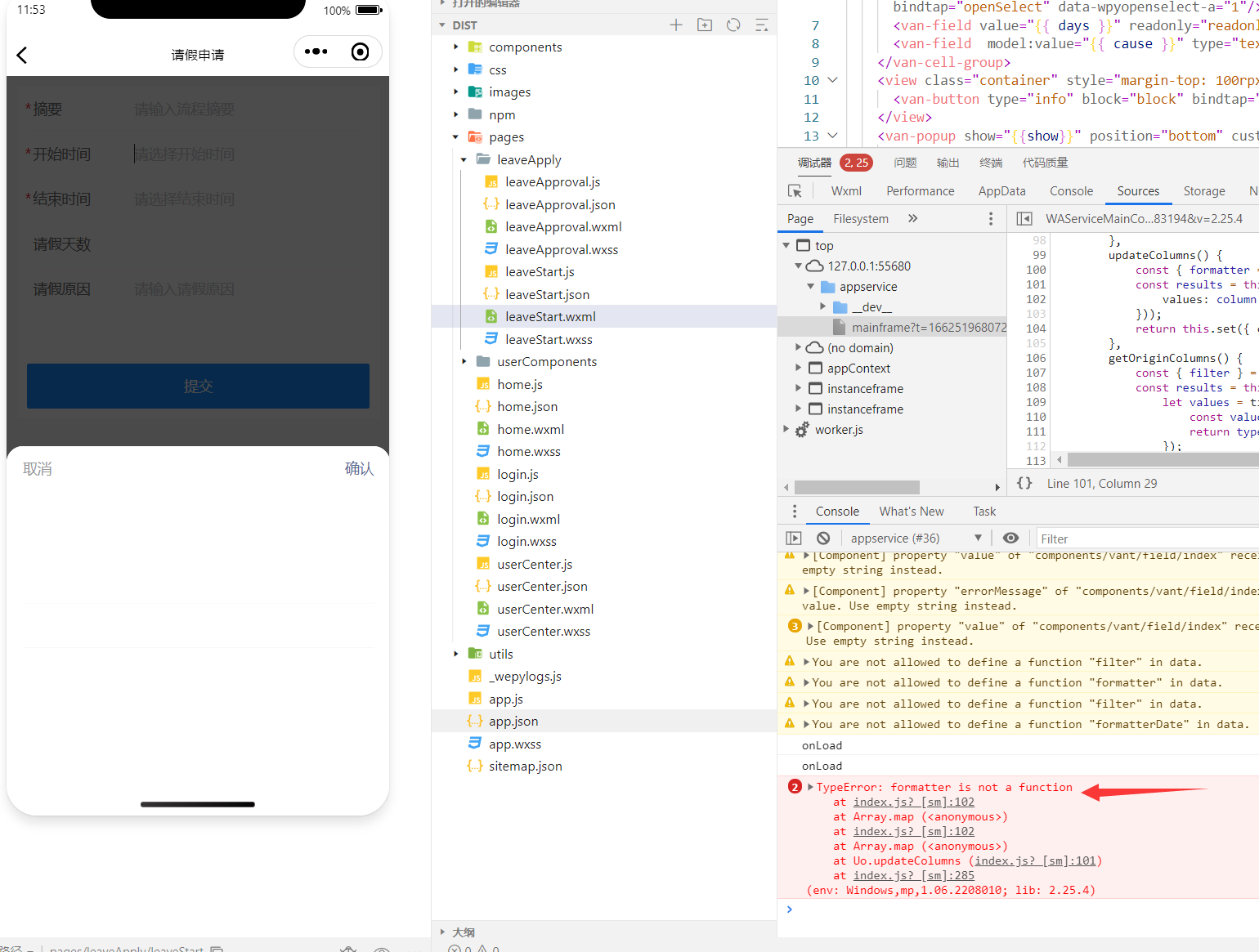
Task: Expand the images folder
Action: tap(456, 92)
